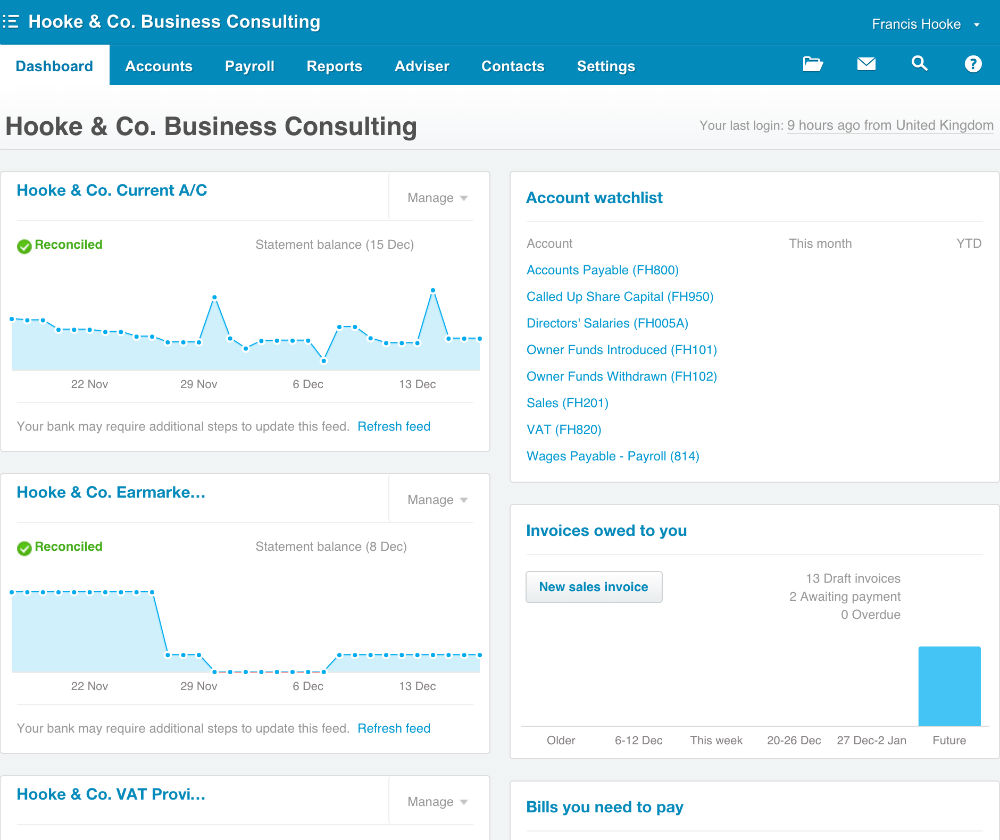The width and height of the screenshot is (1000, 840).
Task: Open the Invoices owed to you heading
Action: 607,531
